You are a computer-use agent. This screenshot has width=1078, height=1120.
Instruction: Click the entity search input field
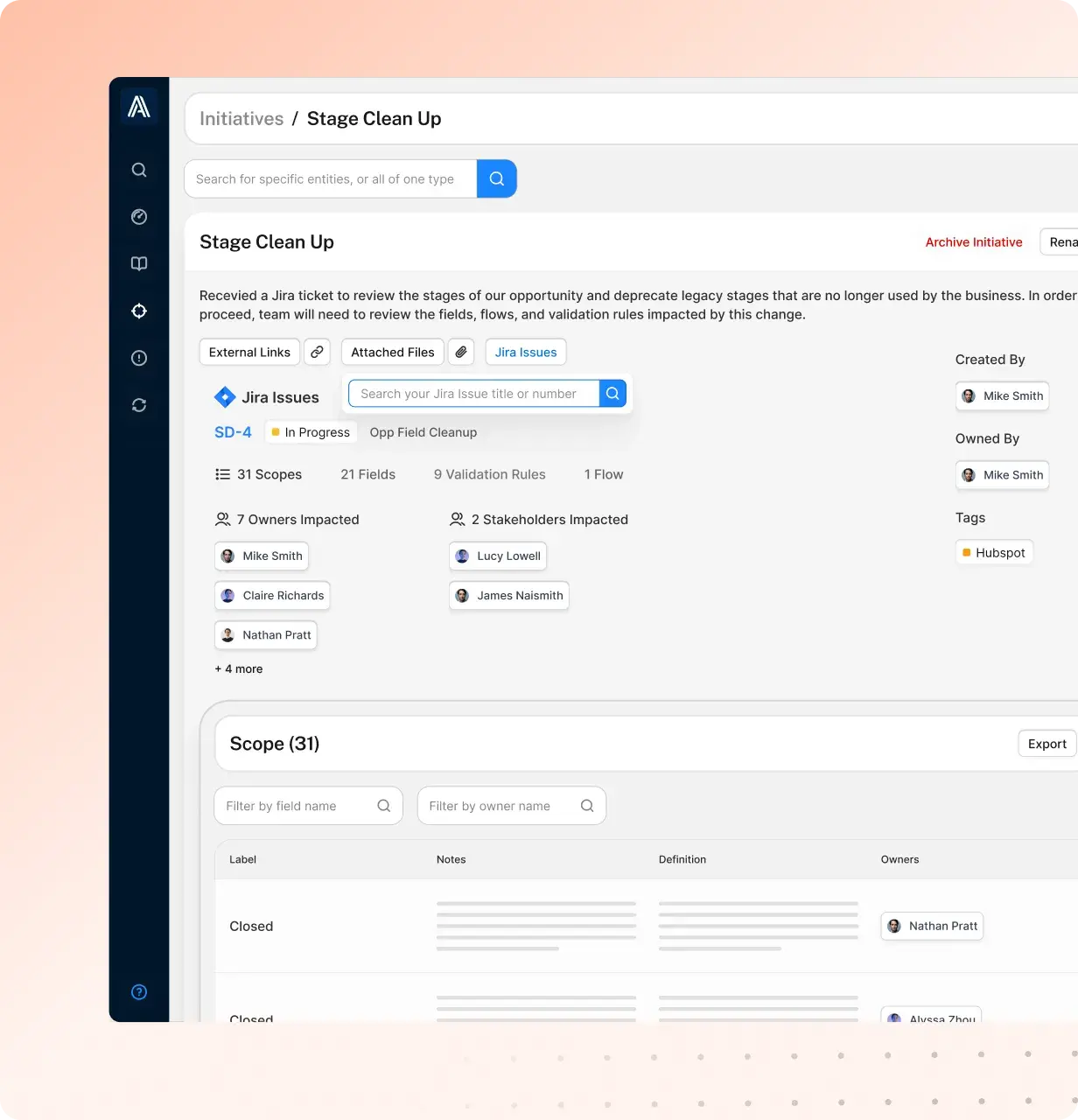pos(331,178)
